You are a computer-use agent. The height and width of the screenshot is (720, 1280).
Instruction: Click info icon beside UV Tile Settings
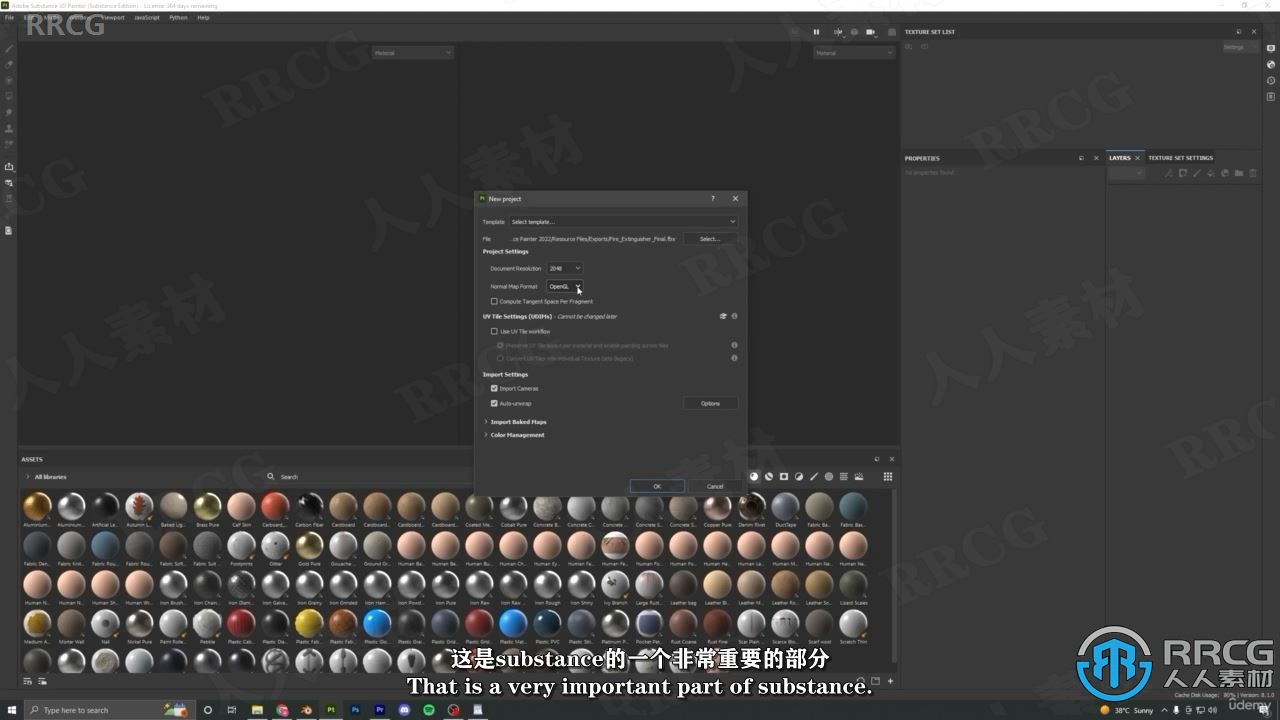point(734,316)
